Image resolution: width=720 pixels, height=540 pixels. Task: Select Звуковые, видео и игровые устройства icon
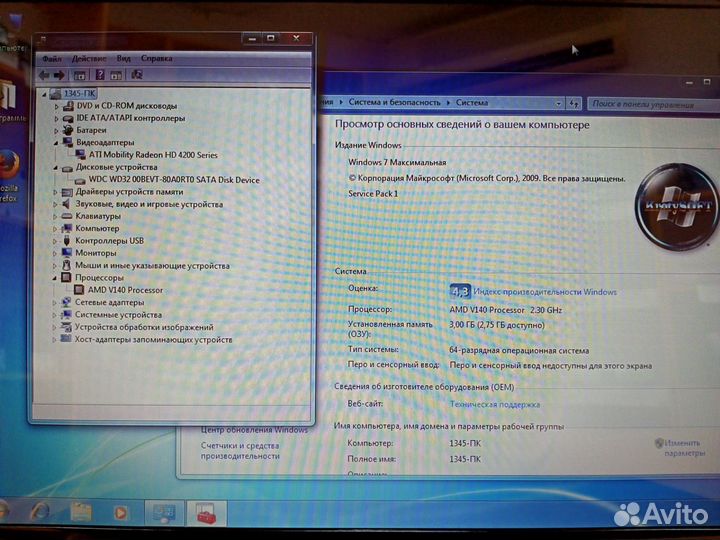67,204
